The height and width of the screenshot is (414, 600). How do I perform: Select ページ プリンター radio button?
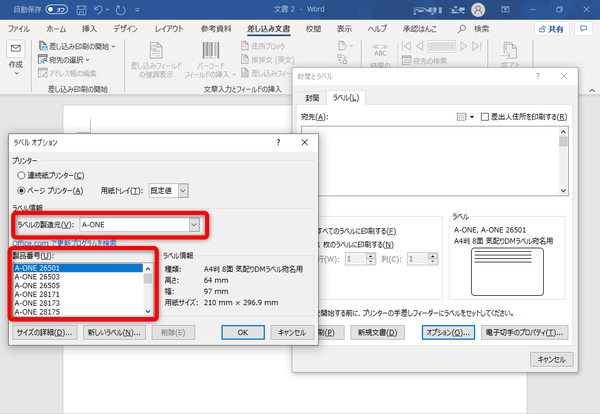pyautogui.click(x=21, y=190)
